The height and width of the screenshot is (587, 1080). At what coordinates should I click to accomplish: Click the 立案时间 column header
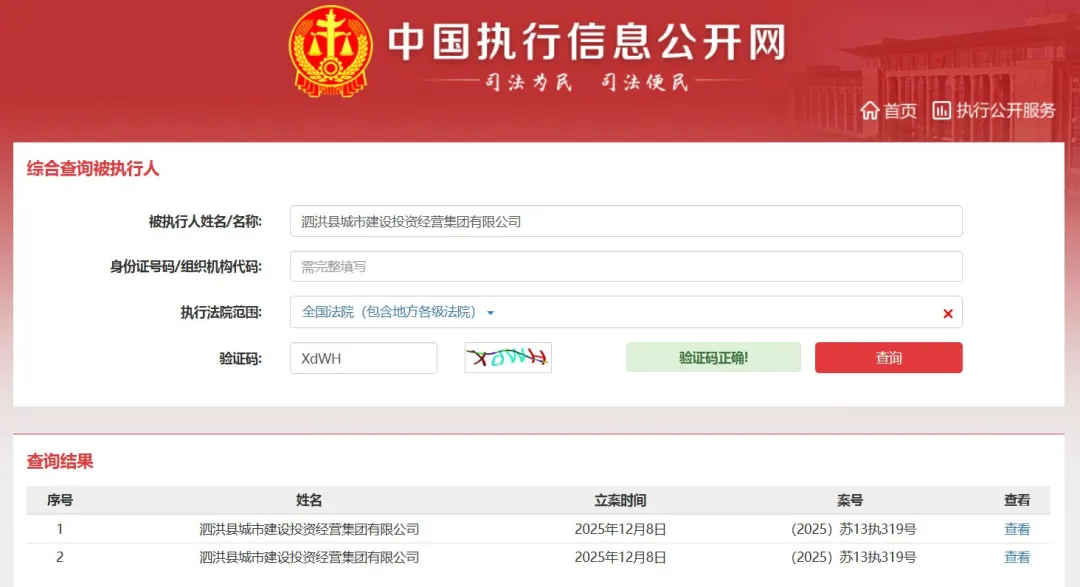[621, 500]
